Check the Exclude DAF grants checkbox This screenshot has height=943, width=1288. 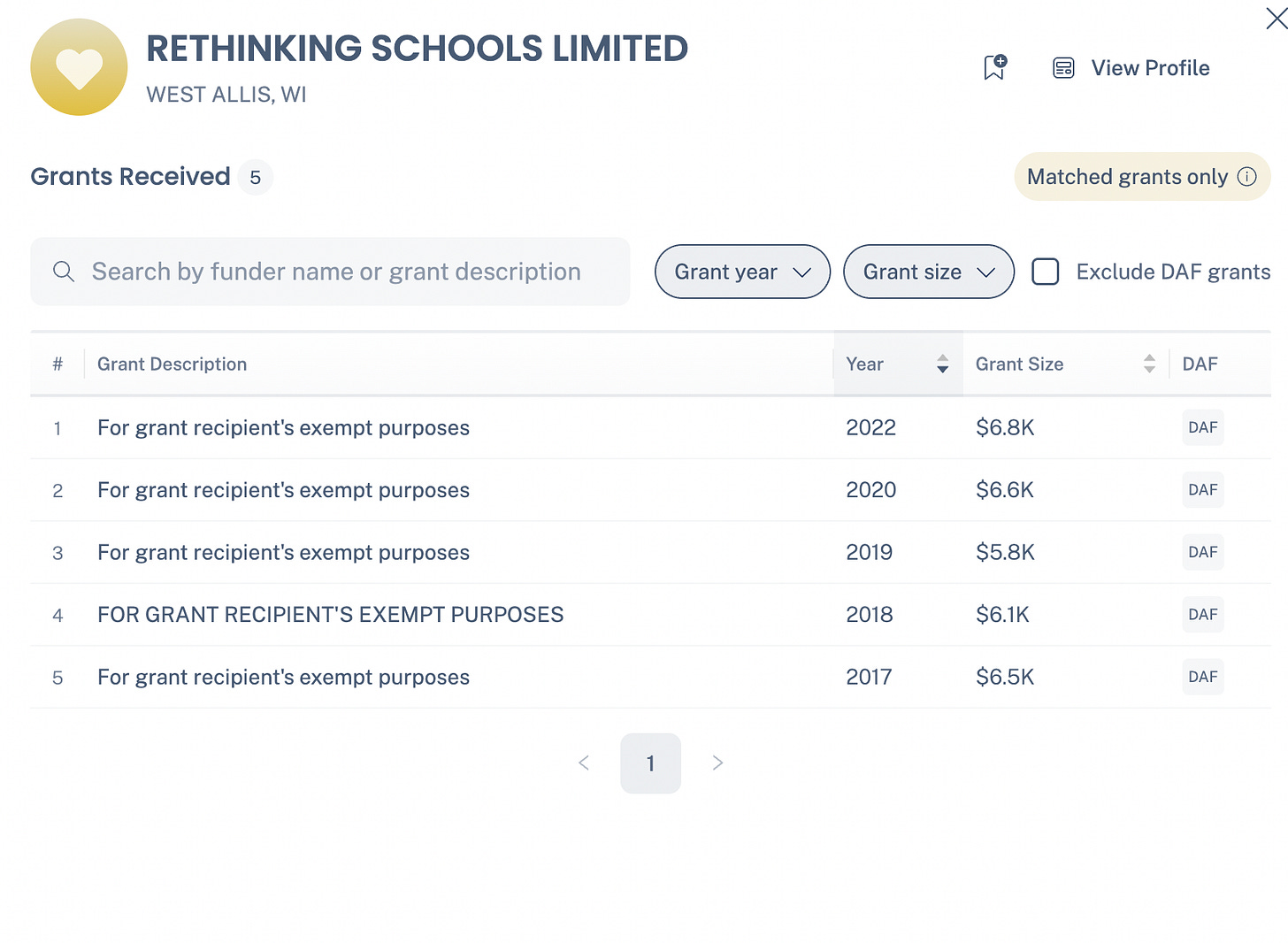1046,272
